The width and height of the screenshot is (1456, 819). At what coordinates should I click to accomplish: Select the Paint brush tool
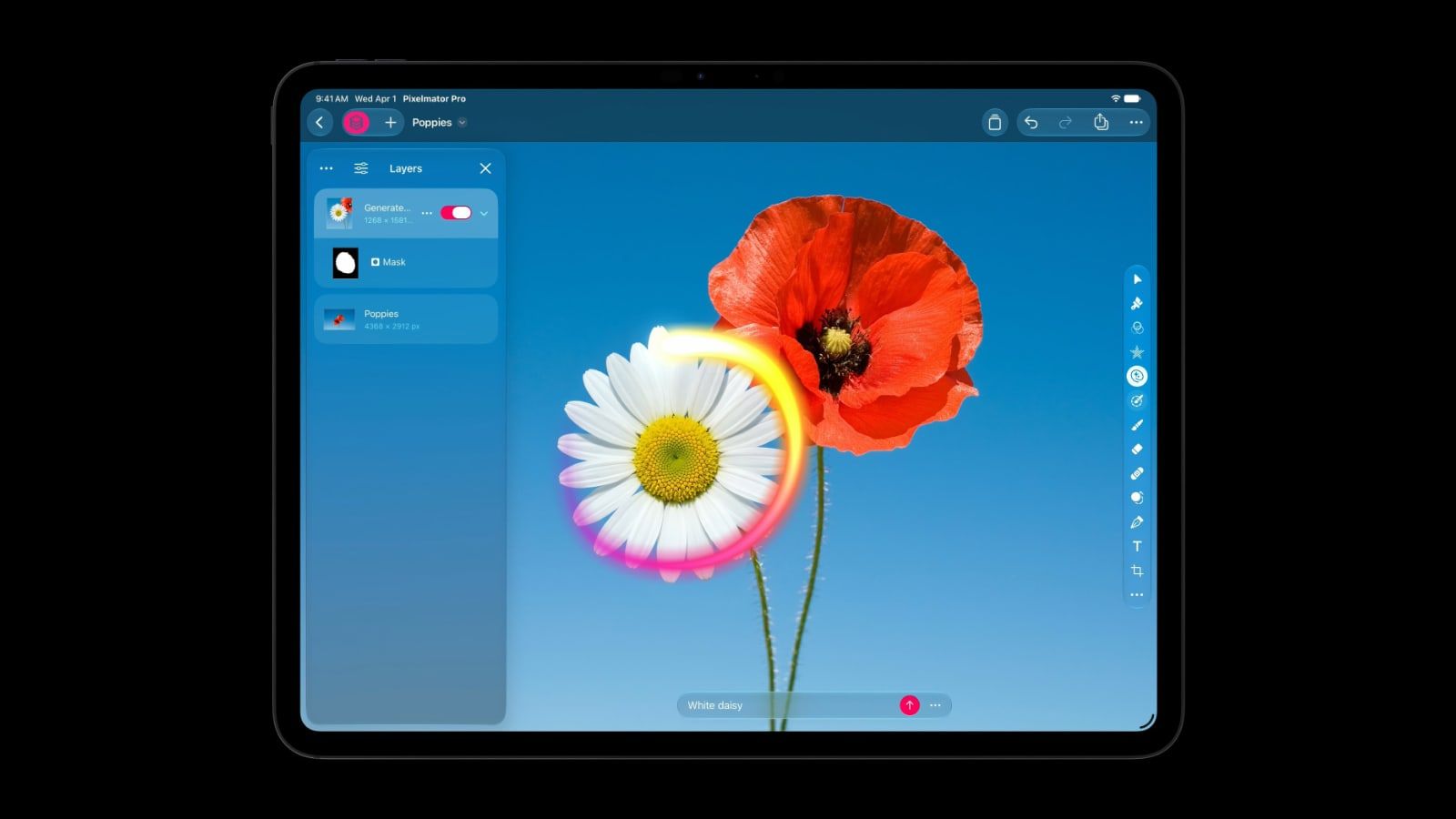pyautogui.click(x=1137, y=425)
